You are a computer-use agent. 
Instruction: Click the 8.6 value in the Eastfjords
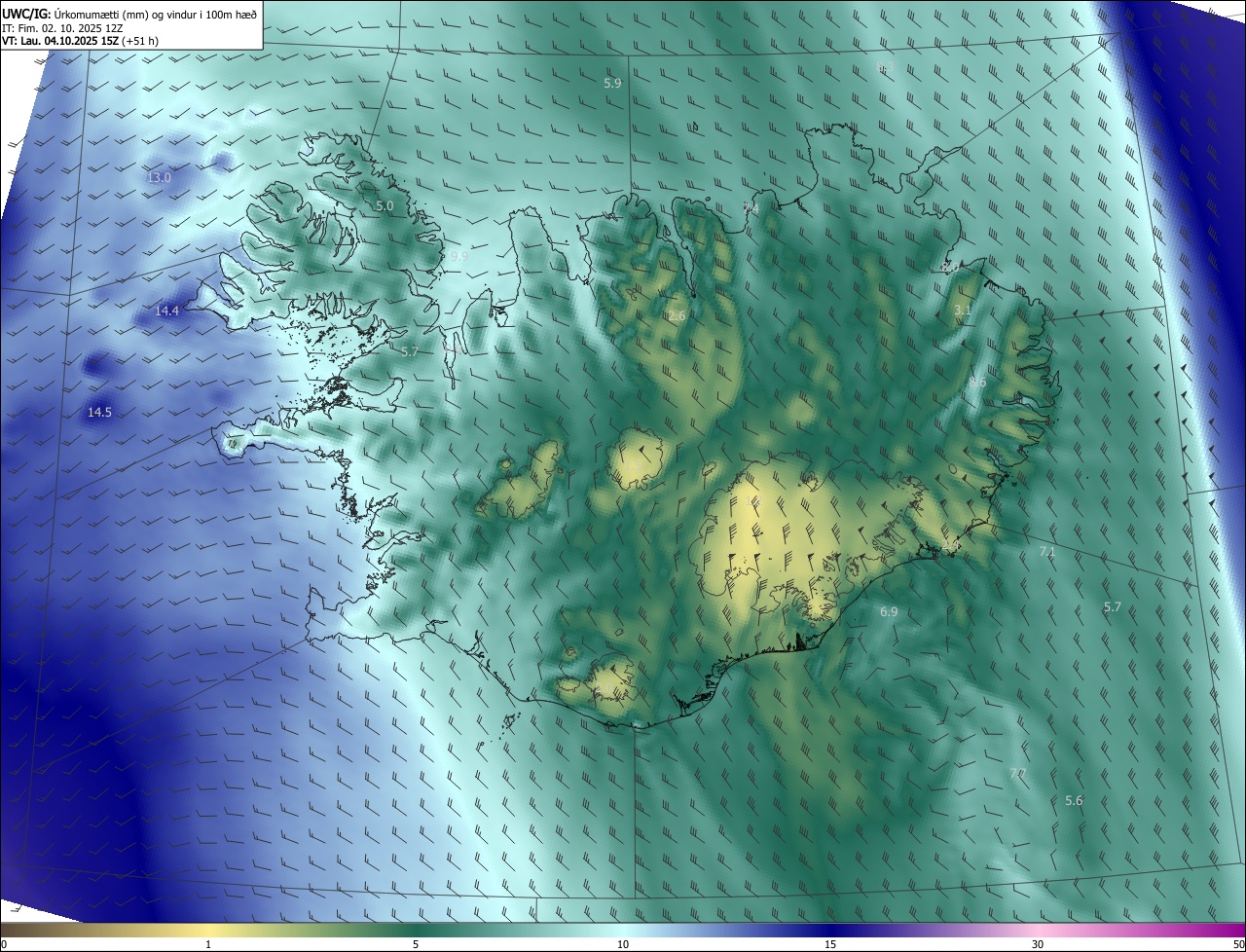point(977,383)
